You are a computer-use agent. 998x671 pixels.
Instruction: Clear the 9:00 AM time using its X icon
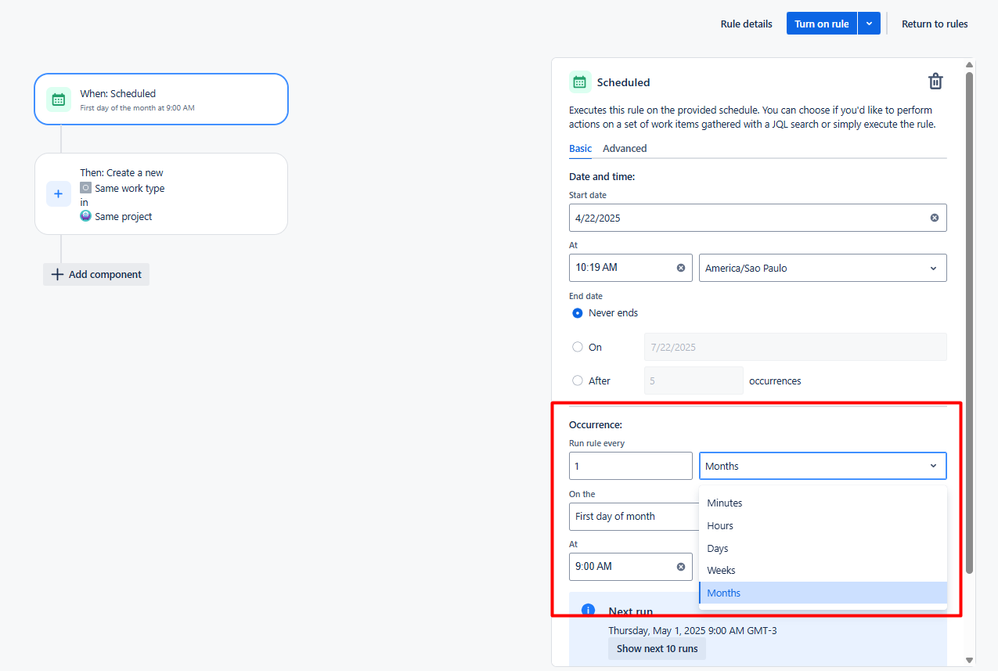680,567
